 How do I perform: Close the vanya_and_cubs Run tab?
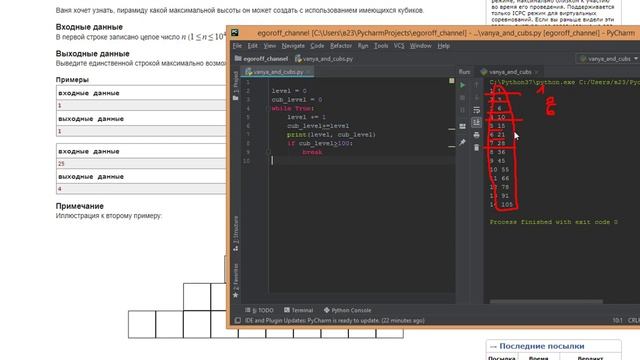537,72
